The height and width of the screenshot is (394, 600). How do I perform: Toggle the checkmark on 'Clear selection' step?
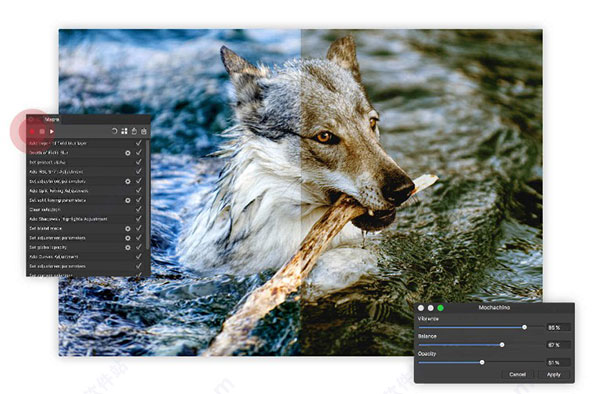pos(139,209)
